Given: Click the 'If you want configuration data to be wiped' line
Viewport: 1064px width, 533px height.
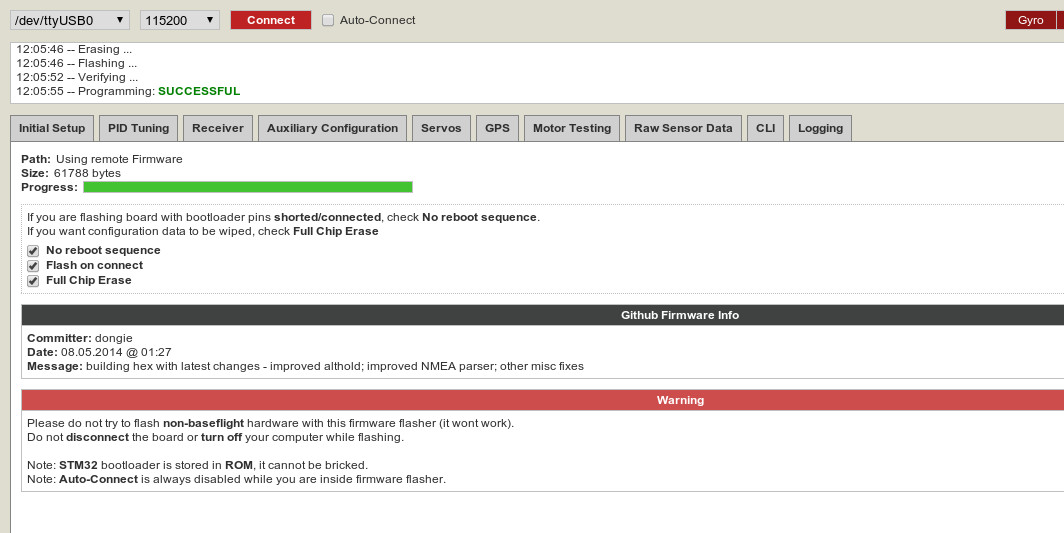Looking at the screenshot, I should click(203, 232).
